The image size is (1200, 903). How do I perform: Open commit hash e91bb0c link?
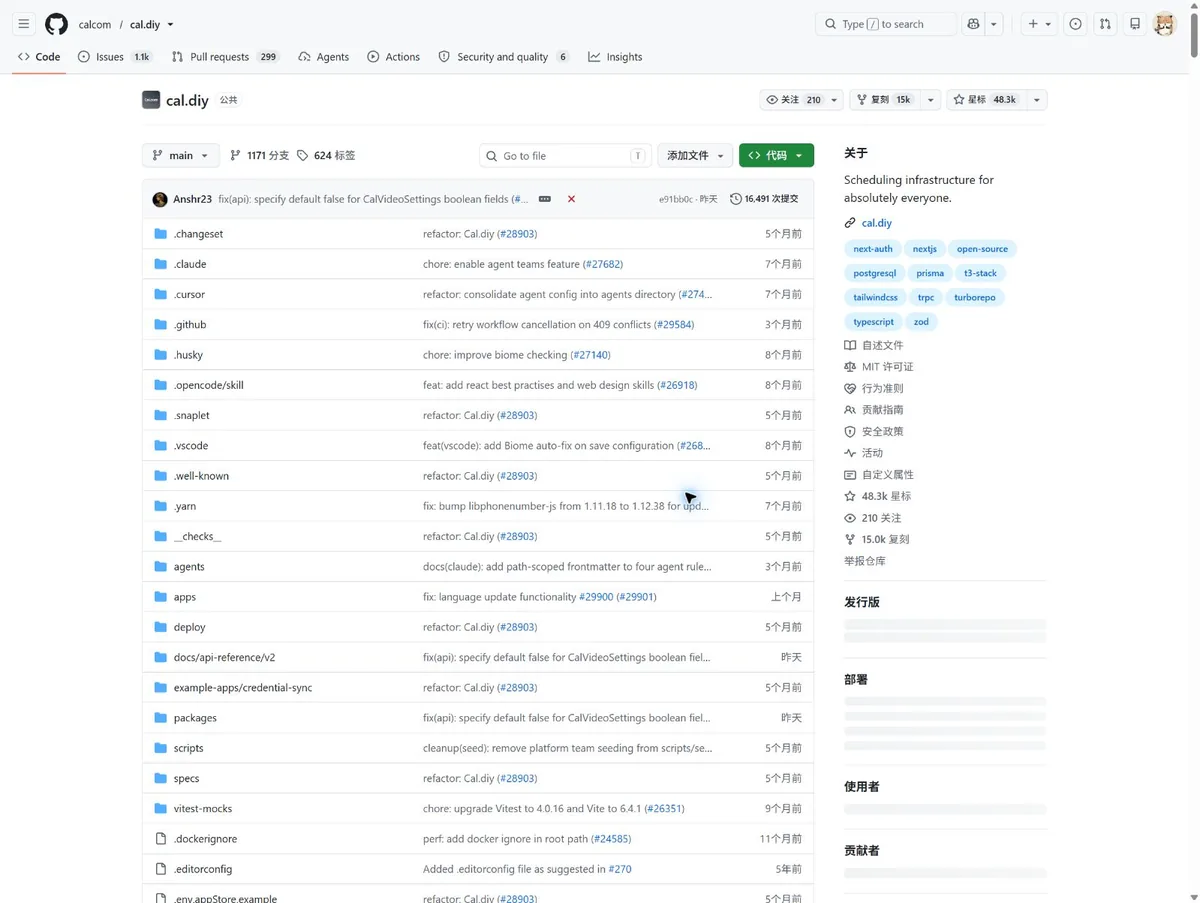coord(675,199)
